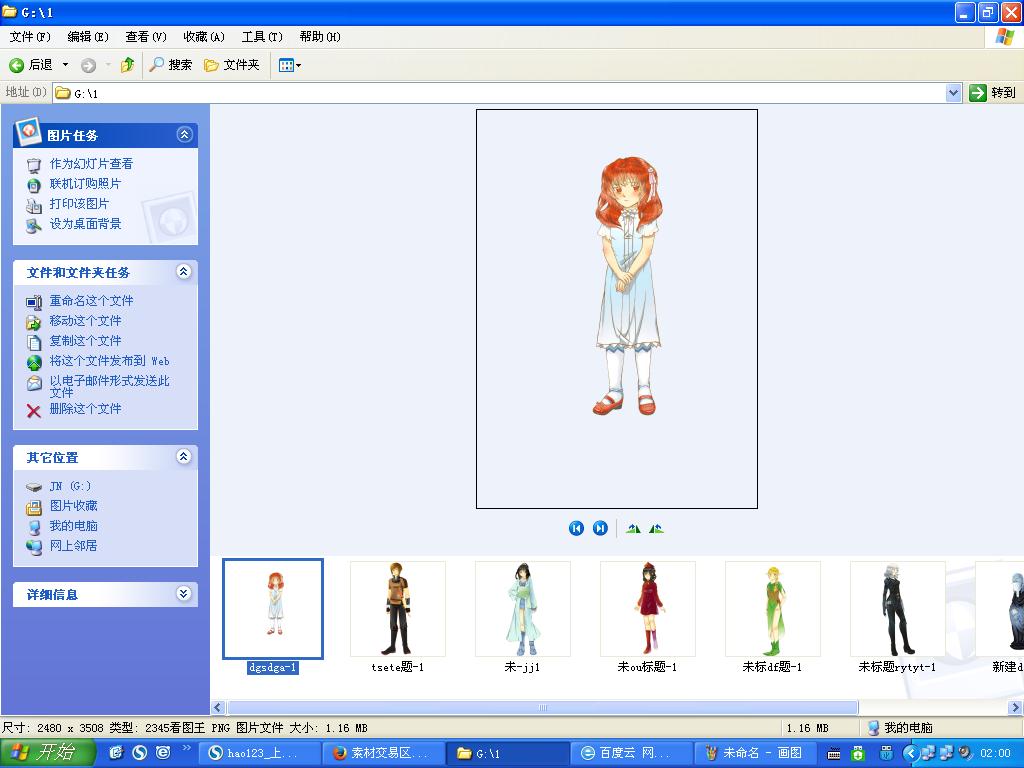Select the 未ou标题-1 thumbnail
Image resolution: width=1024 pixels, height=768 pixels.
click(x=648, y=609)
